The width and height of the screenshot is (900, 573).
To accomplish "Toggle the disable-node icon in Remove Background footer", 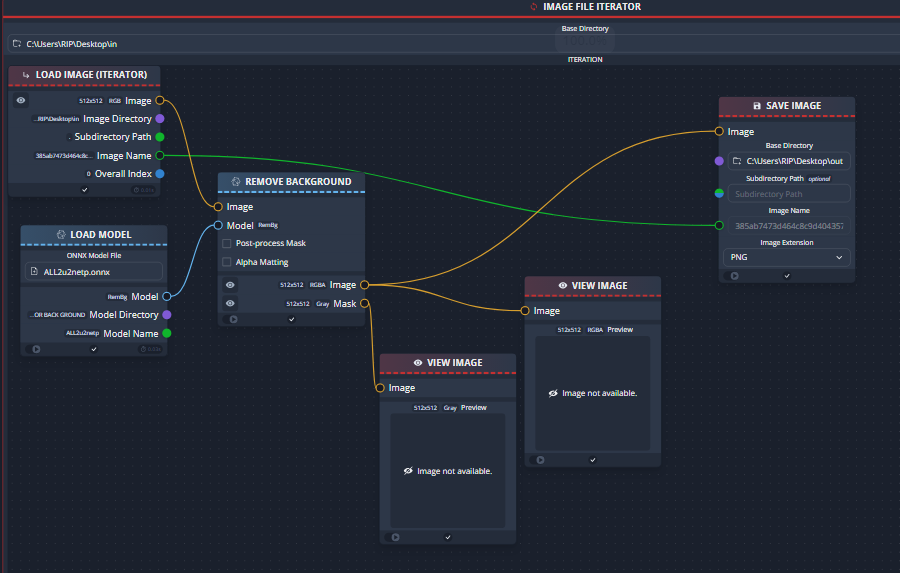I will tap(234, 319).
